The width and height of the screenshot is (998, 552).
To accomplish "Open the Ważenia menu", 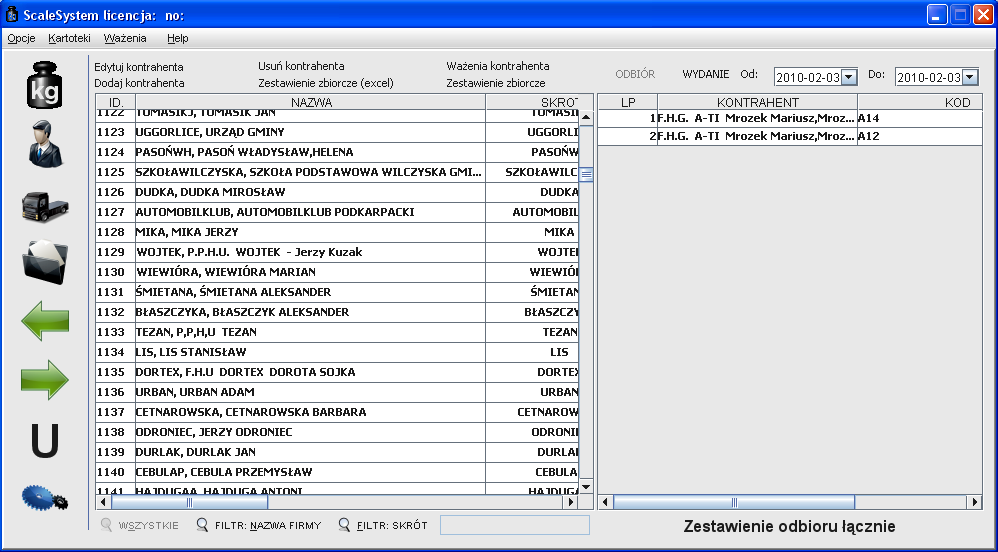I will (x=125, y=38).
